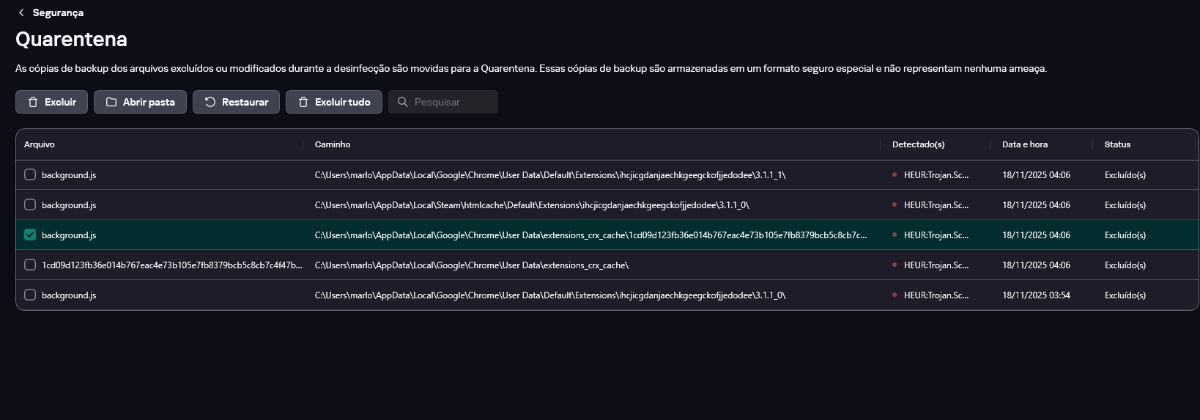Click the trash icon on Excluir tudo
Image resolution: width=1200 pixels, height=420 pixels.
tap(303, 102)
